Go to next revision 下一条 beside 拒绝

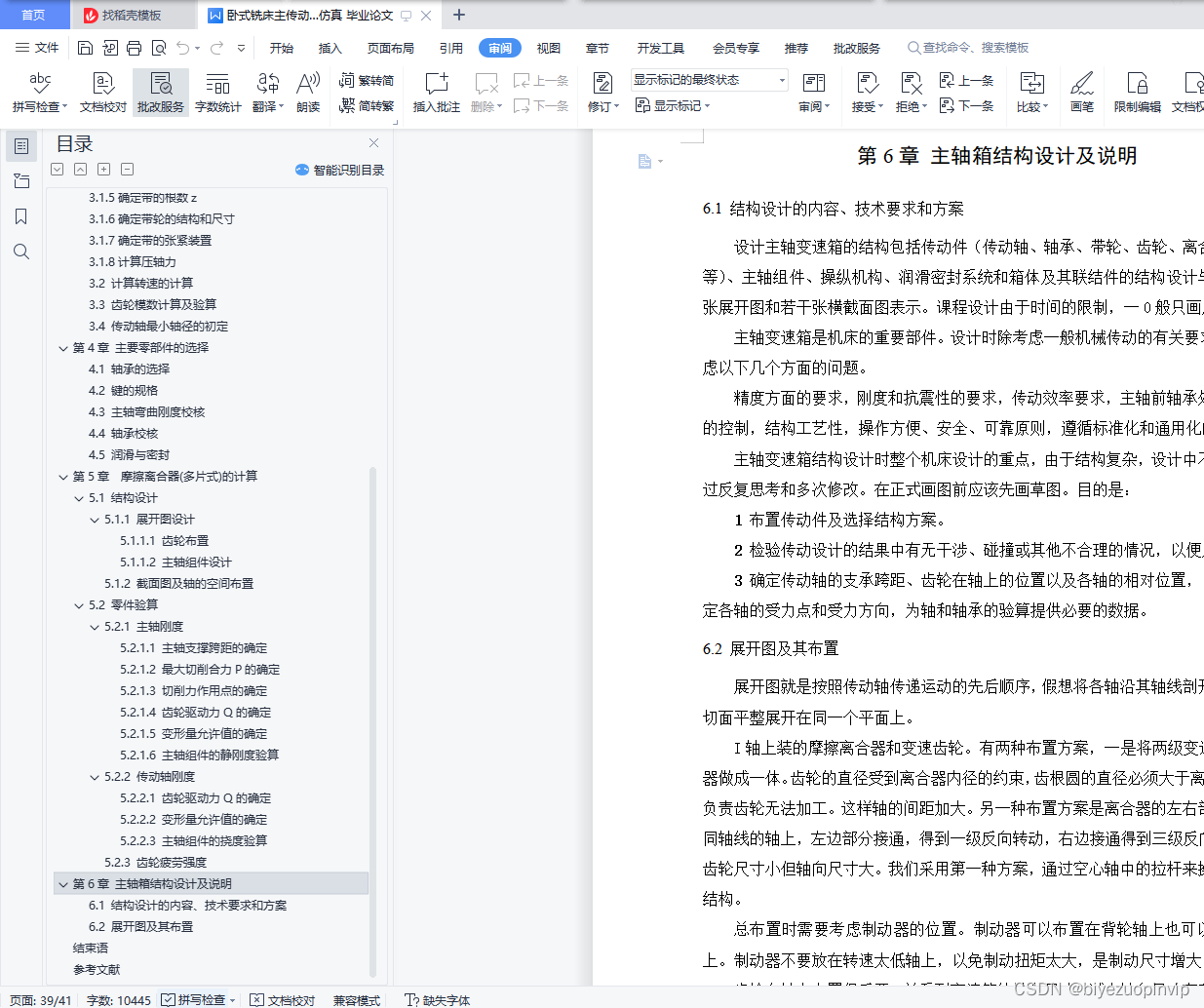tap(966, 105)
